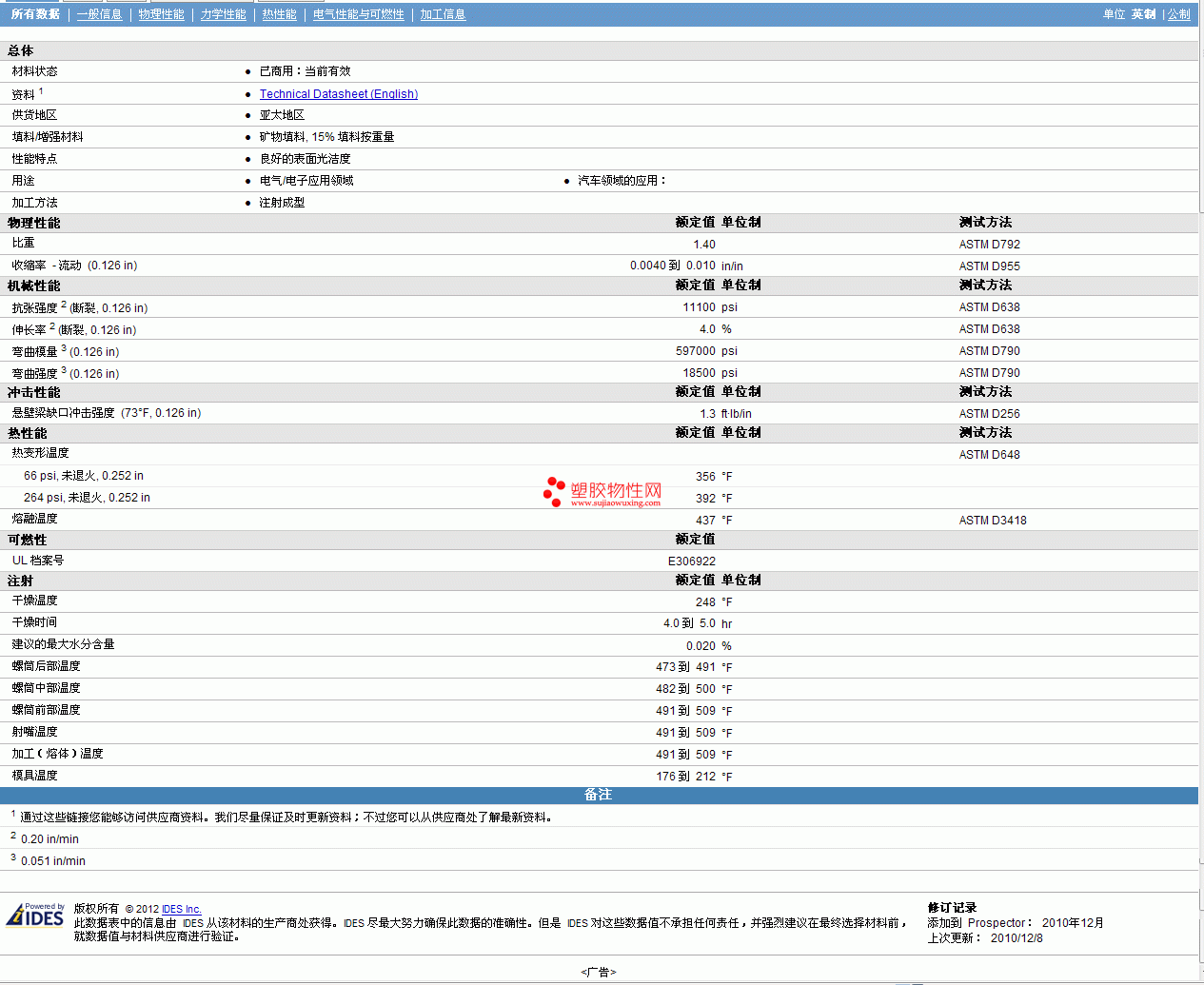Go to the 物理性能 tab
The height and width of the screenshot is (985, 1204).
tap(161, 14)
